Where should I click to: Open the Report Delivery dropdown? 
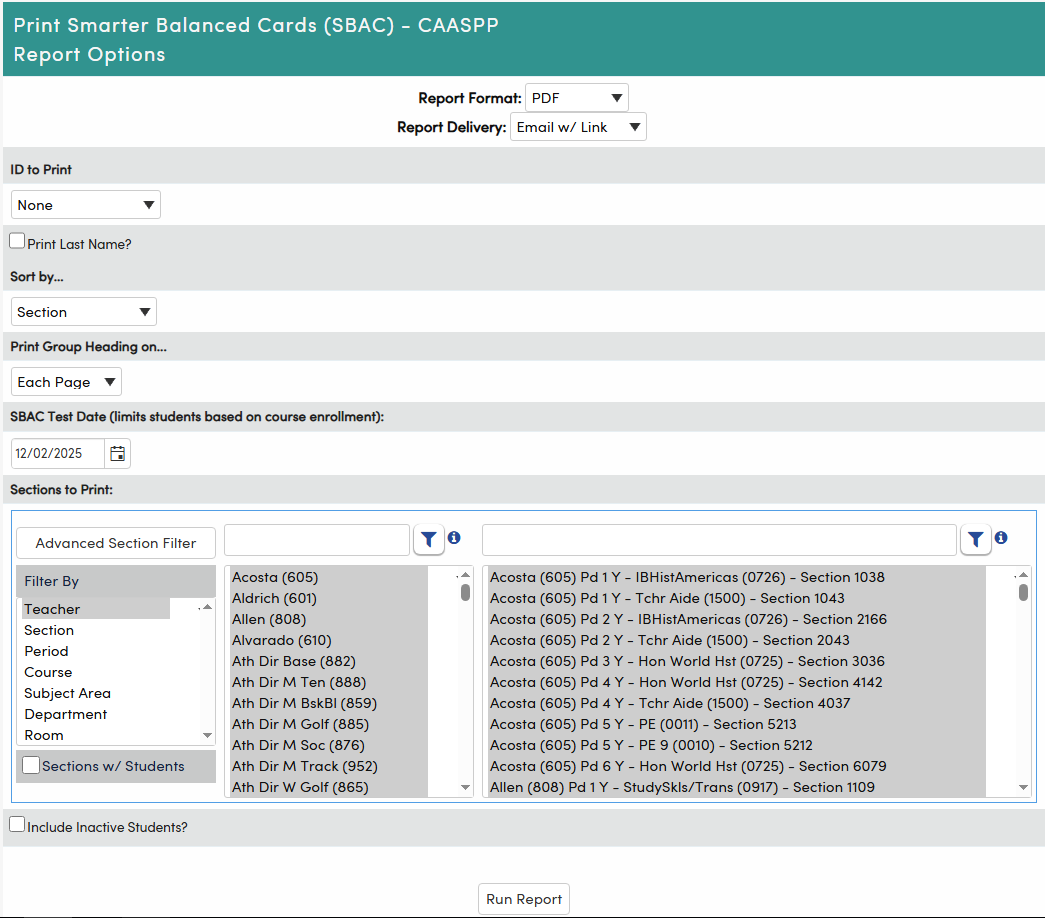click(578, 127)
